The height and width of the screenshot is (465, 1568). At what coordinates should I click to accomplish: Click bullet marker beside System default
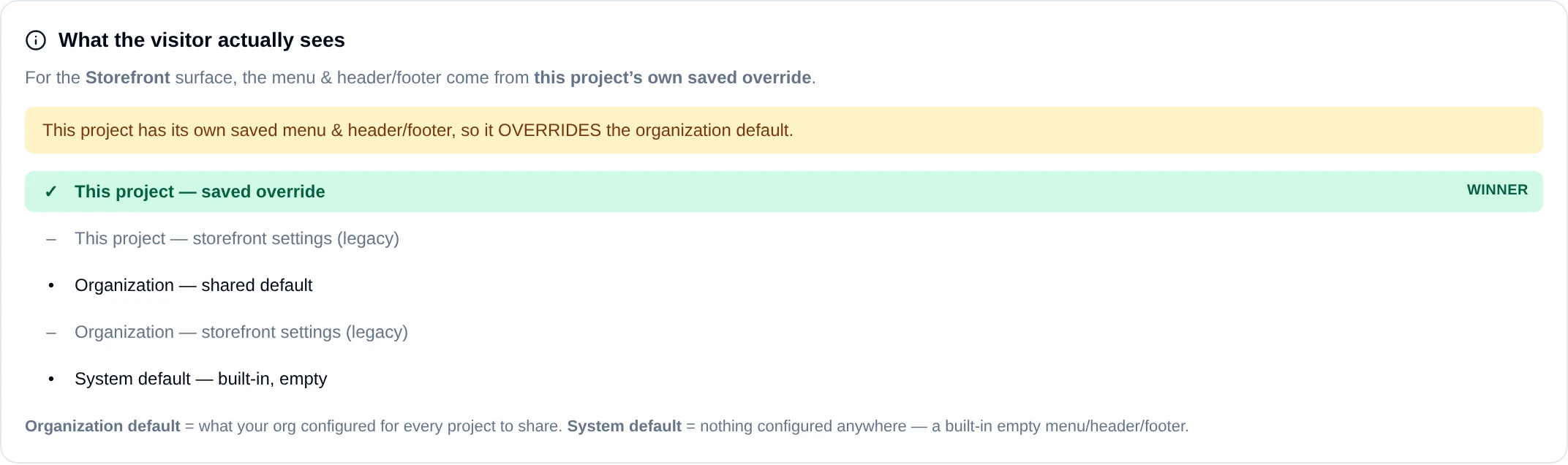tap(51, 379)
